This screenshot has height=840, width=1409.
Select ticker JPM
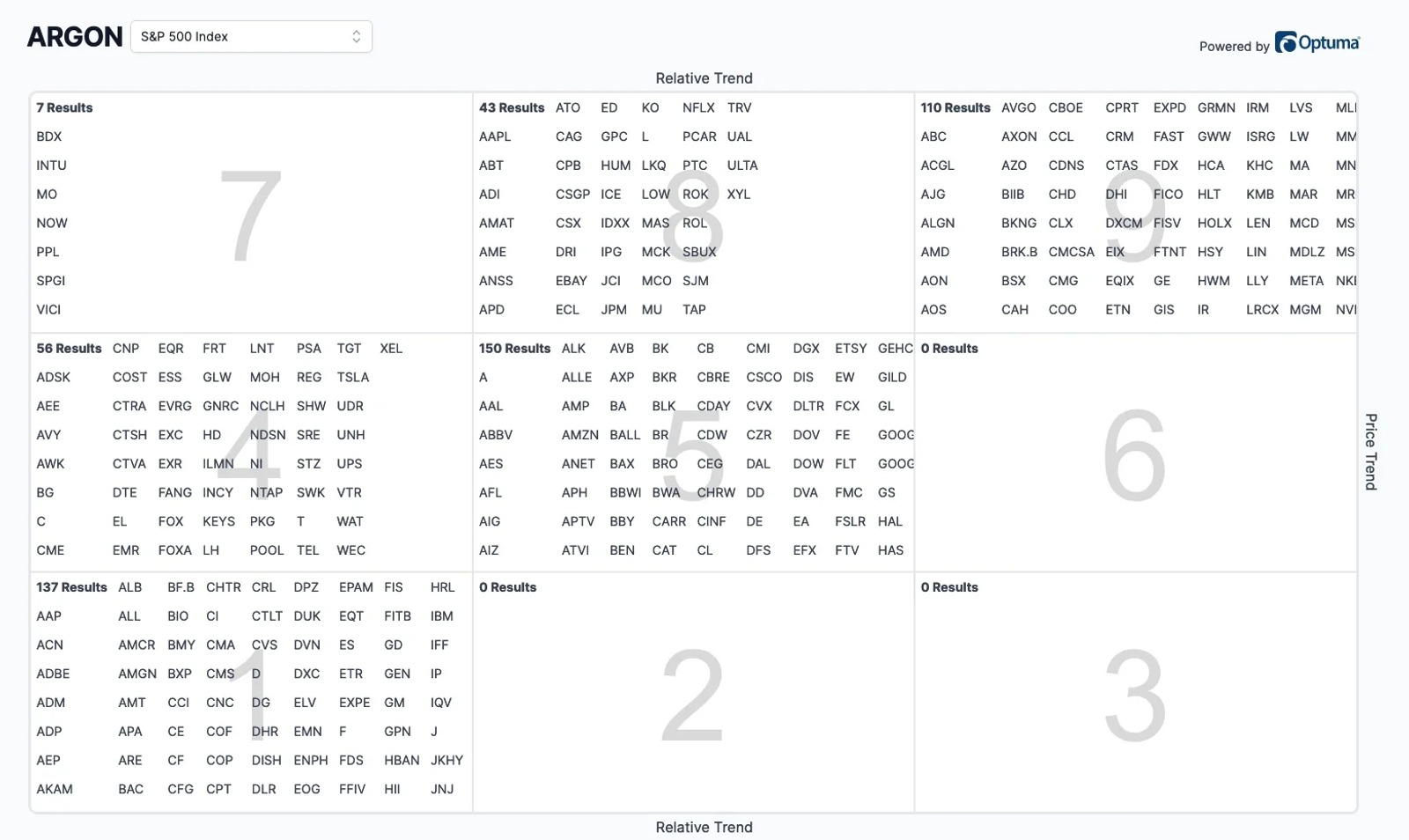(614, 310)
